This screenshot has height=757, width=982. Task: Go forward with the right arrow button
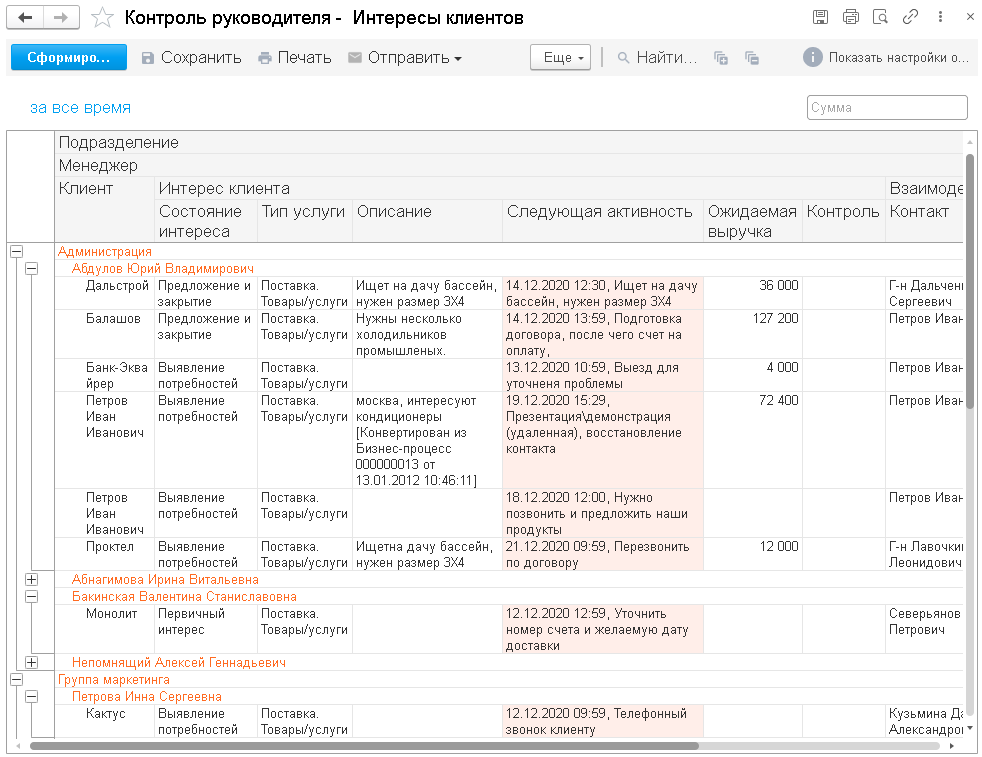pyautogui.click(x=61, y=18)
